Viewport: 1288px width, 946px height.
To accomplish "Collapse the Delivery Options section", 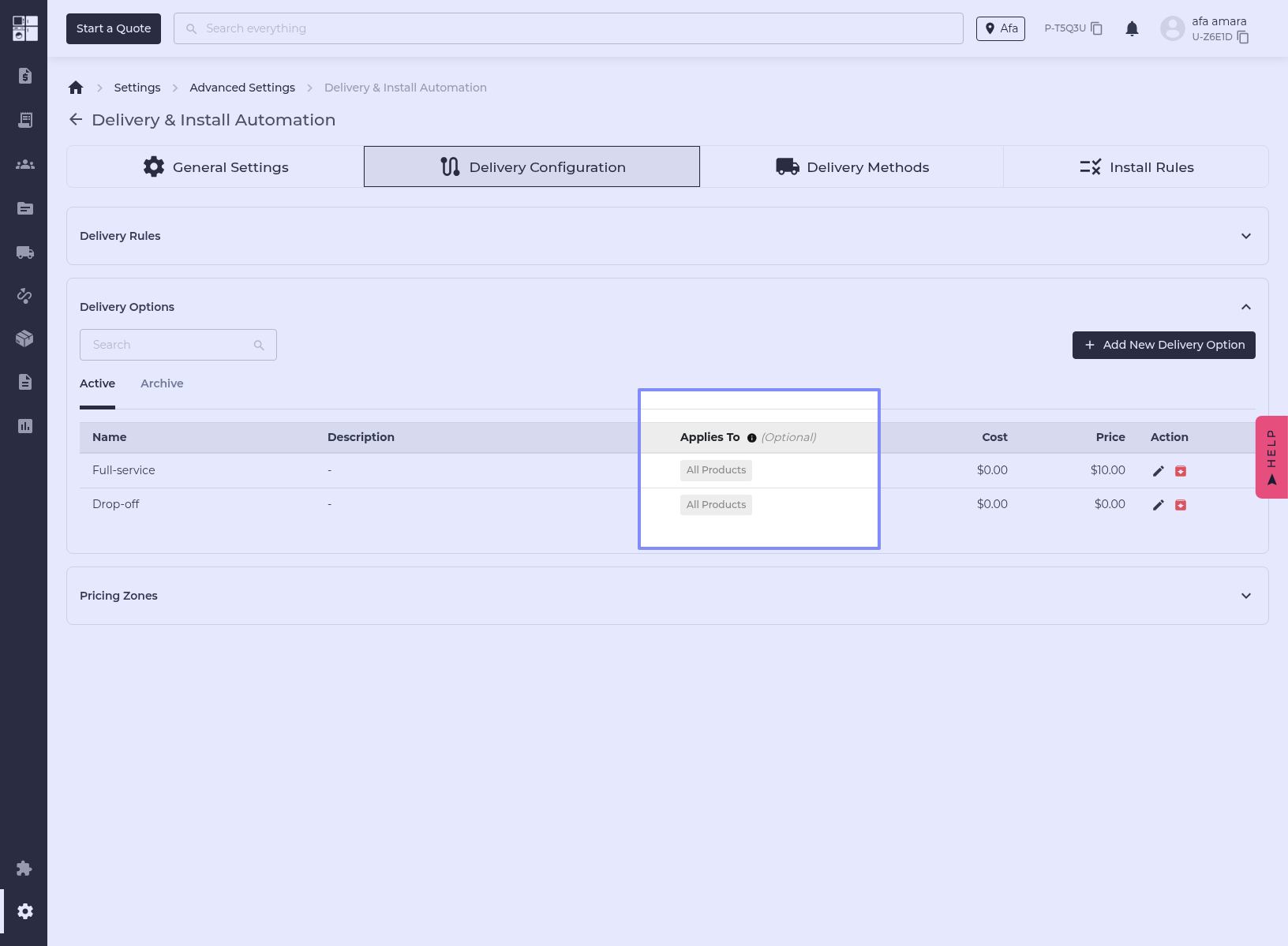I will pyautogui.click(x=1245, y=307).
